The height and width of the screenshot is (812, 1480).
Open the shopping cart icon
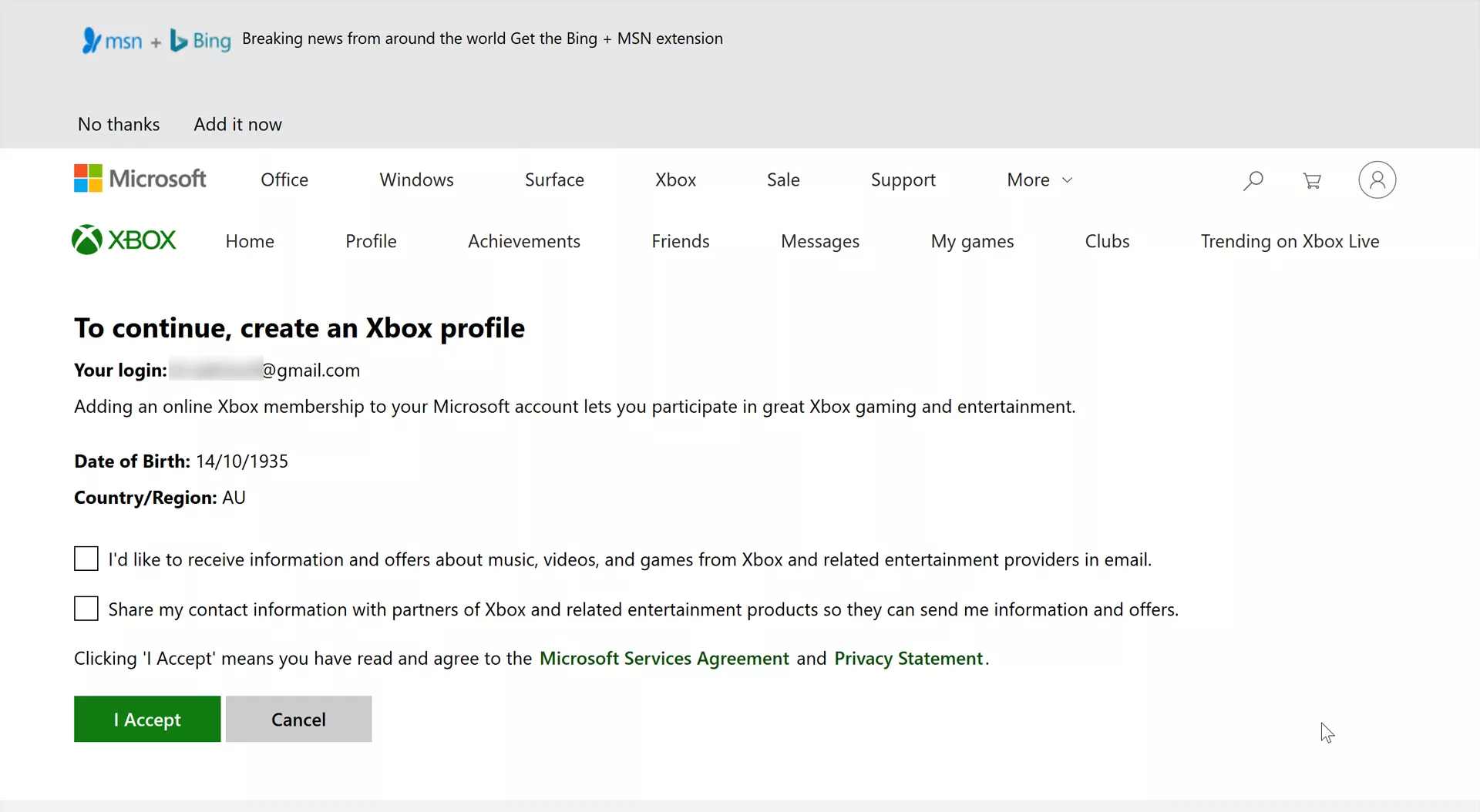1312,180
